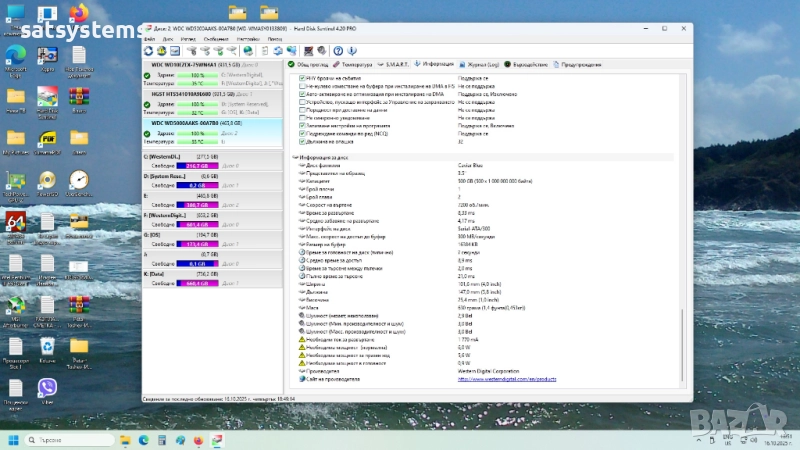Viewport: 800px width, 450px height.
Task: Toggle the DMA auto-activation optimization checkbox
Action: [303, 94]
